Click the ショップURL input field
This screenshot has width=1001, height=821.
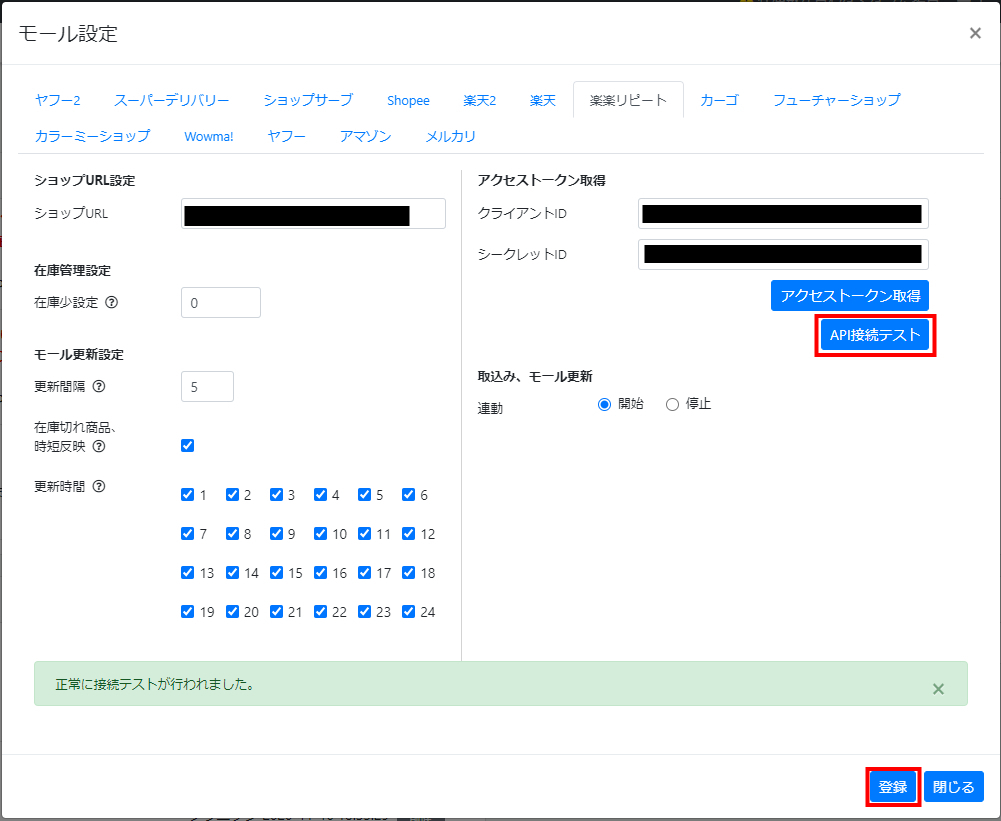pyautogui.click(x=313, y=214)
